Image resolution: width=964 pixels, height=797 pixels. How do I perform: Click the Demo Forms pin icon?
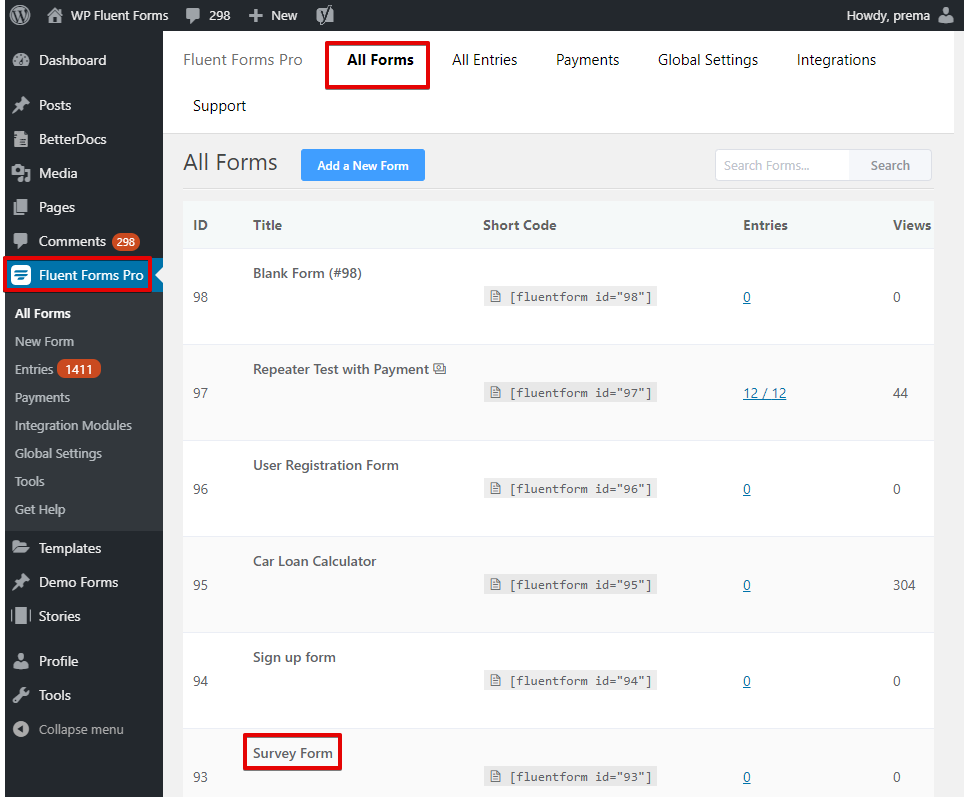click(22, 582)
